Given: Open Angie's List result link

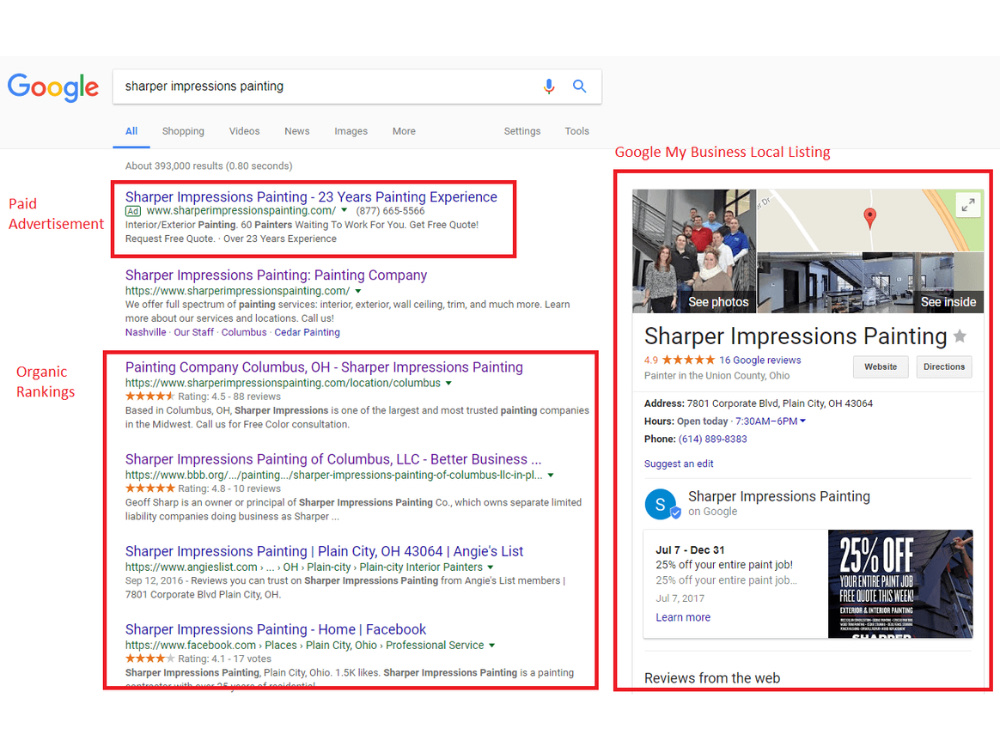Looking at the screenshot, I should click(323, 551).
